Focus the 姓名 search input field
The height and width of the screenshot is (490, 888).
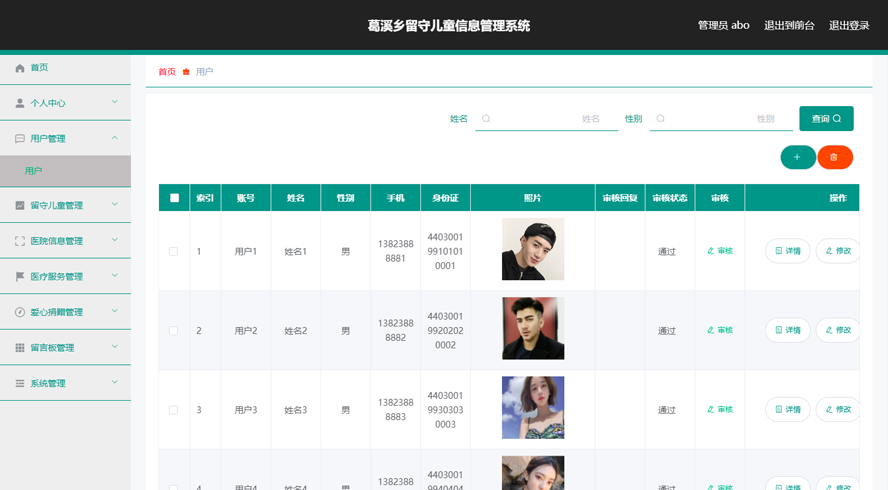(547, 118)
